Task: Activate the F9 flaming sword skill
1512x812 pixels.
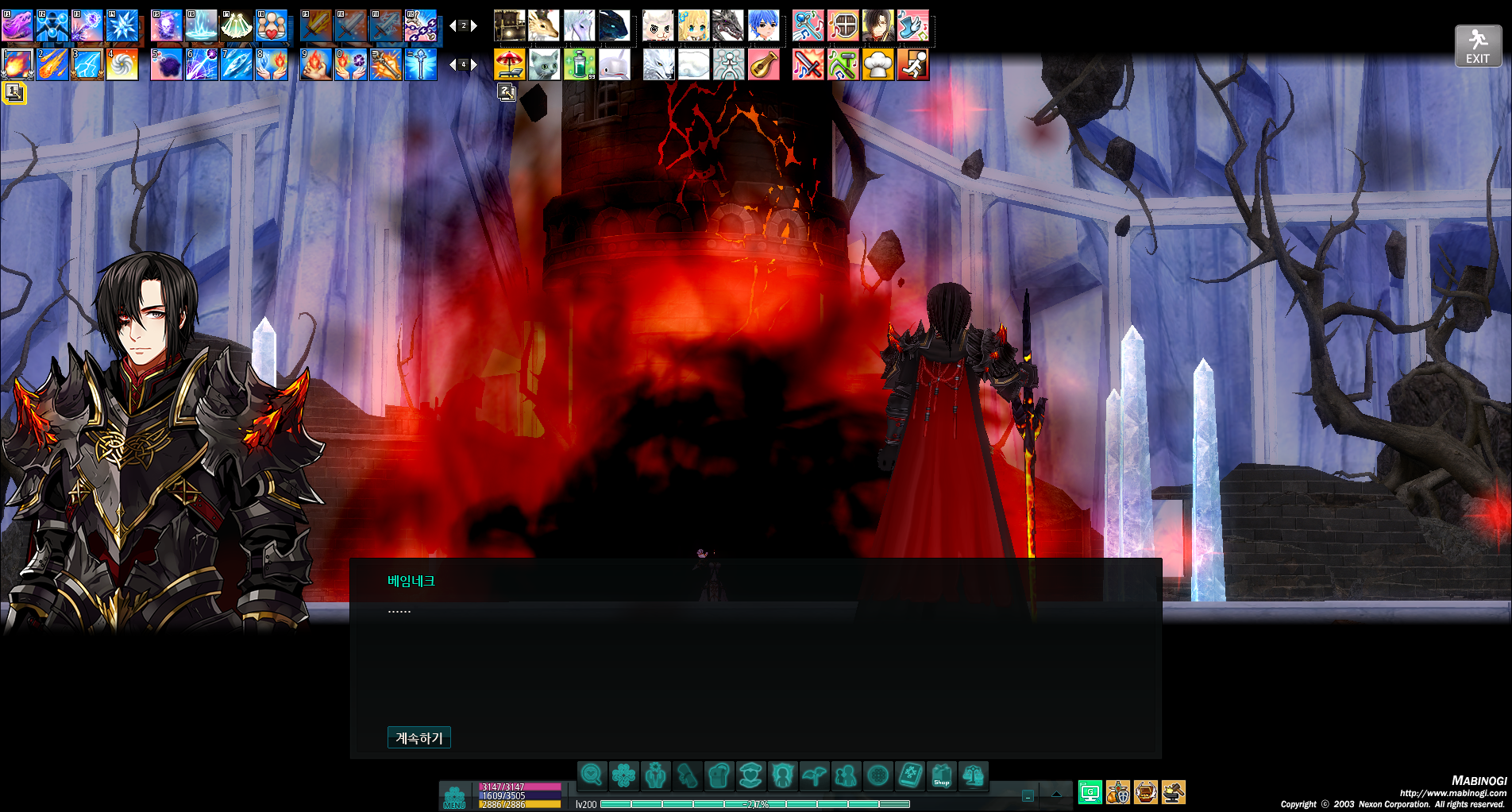Action: point(316,26)
